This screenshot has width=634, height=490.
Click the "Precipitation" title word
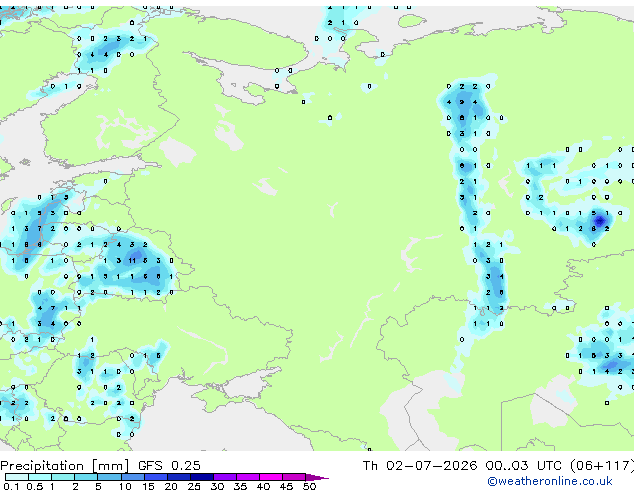(42, 466)
